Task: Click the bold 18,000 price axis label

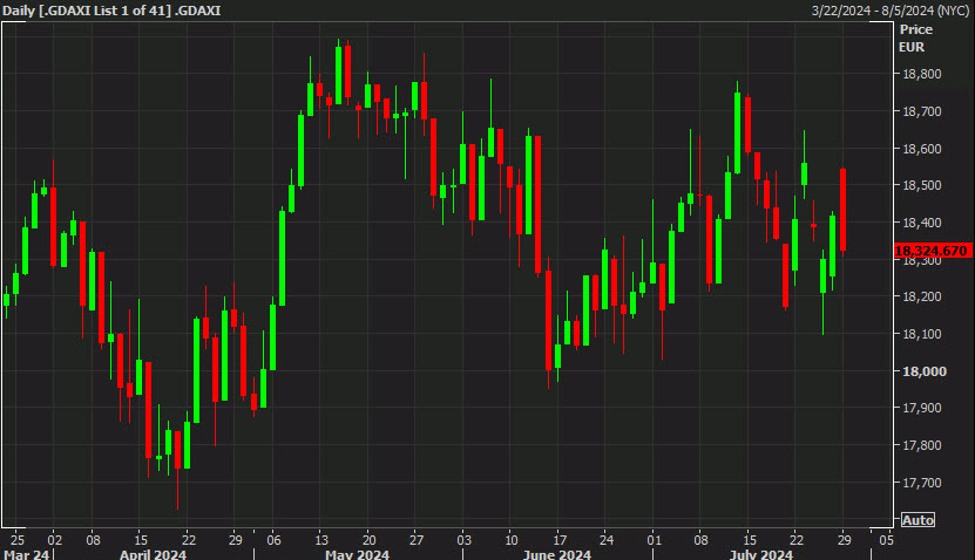Action: [924, 371]
